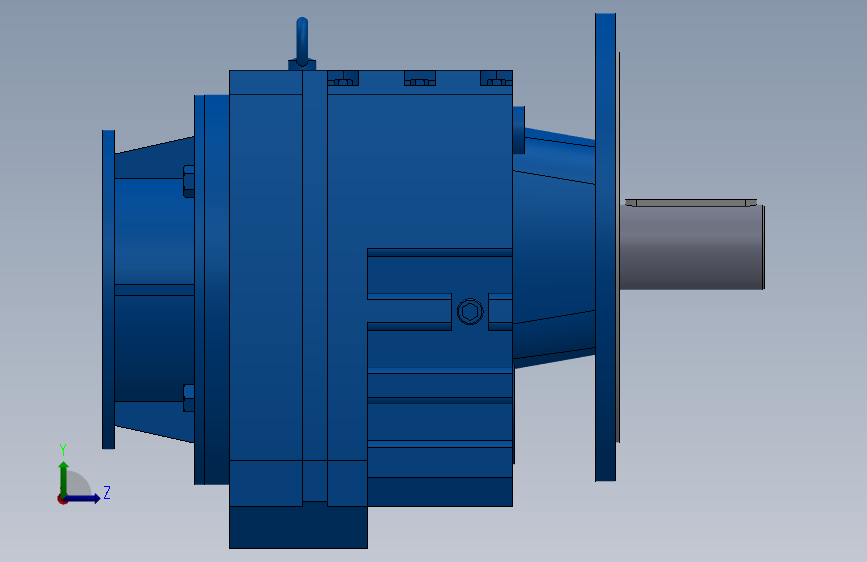Select the shaft key on the output shaft
This screenshot has height=562, width=867.
tap(691, 202)
